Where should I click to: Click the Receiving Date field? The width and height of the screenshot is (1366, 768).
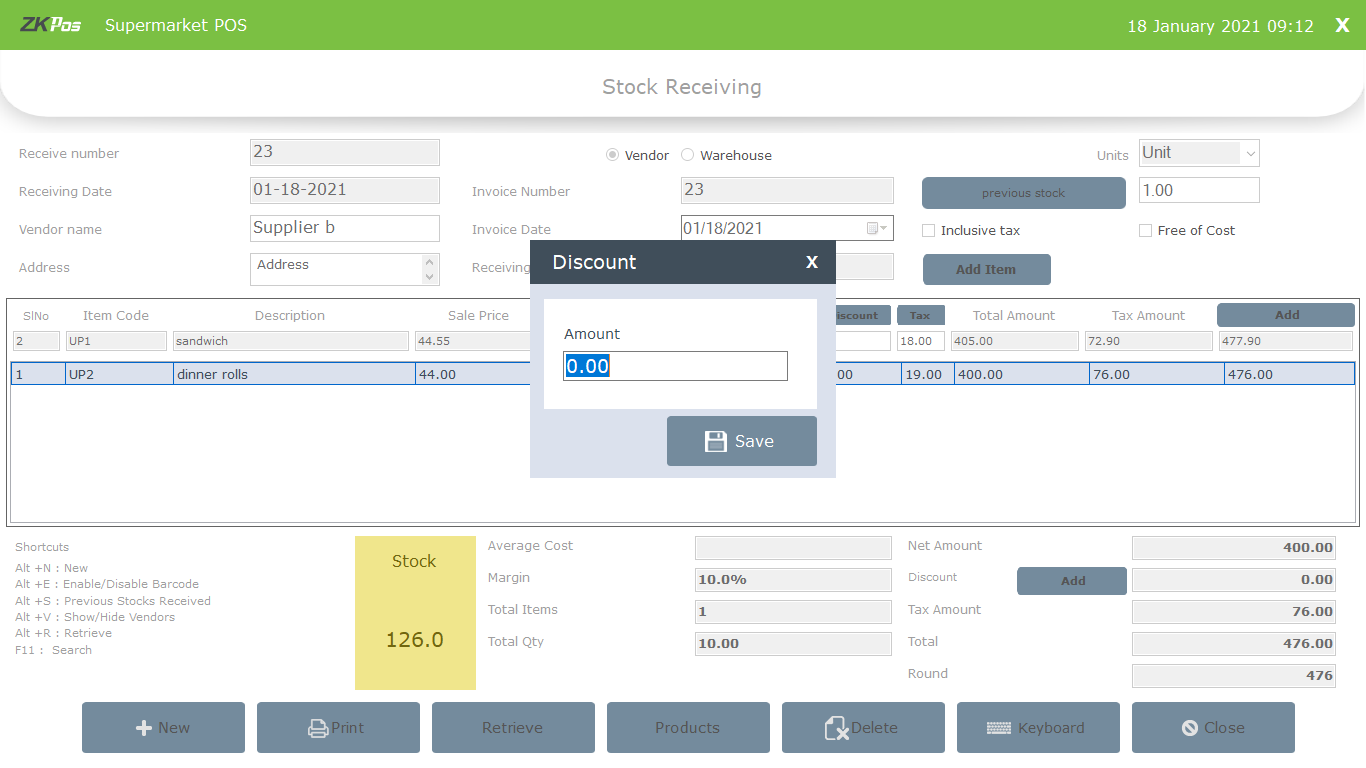coord(345,190)
